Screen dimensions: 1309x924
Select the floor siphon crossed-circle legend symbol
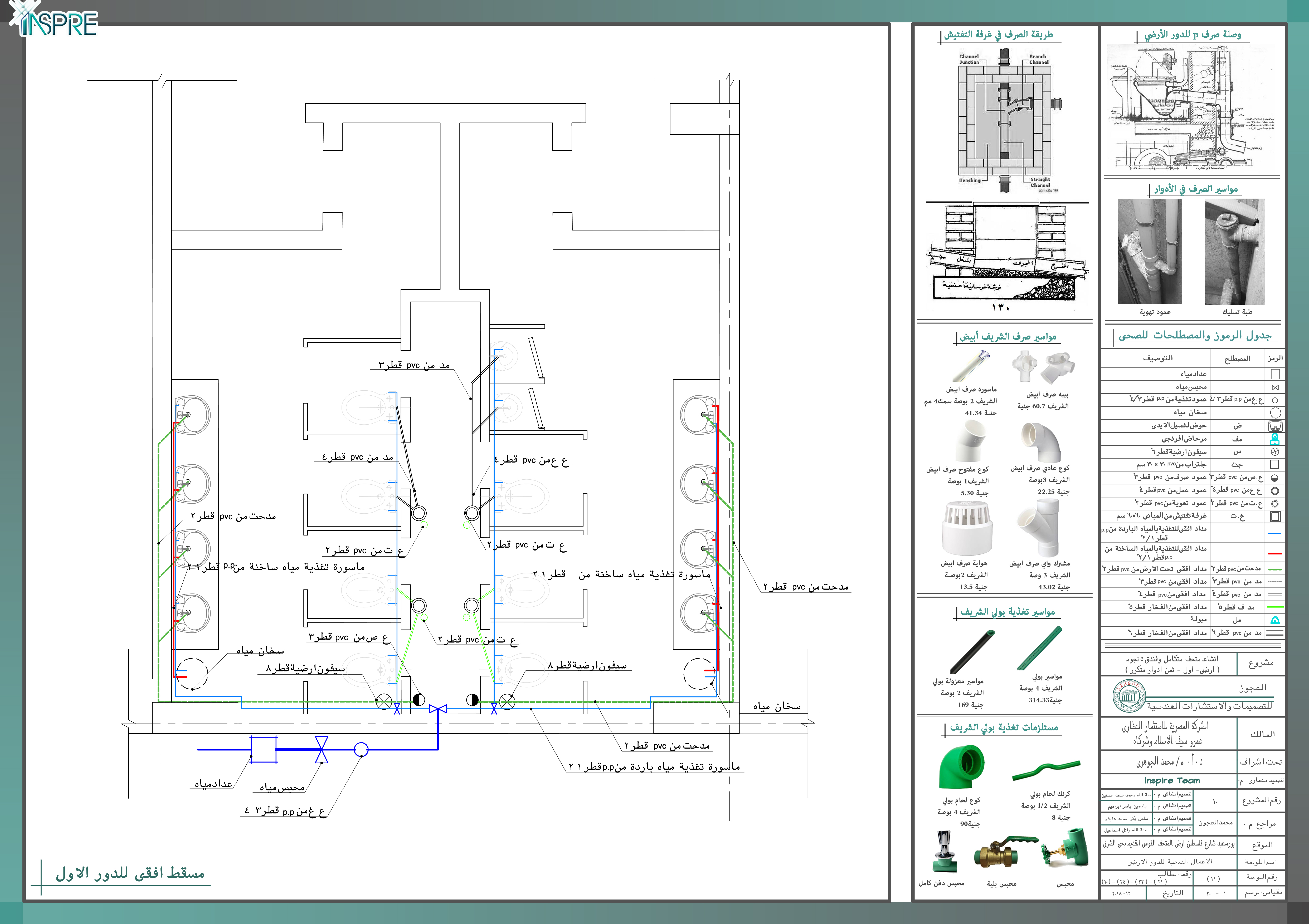click(1275, 452)
